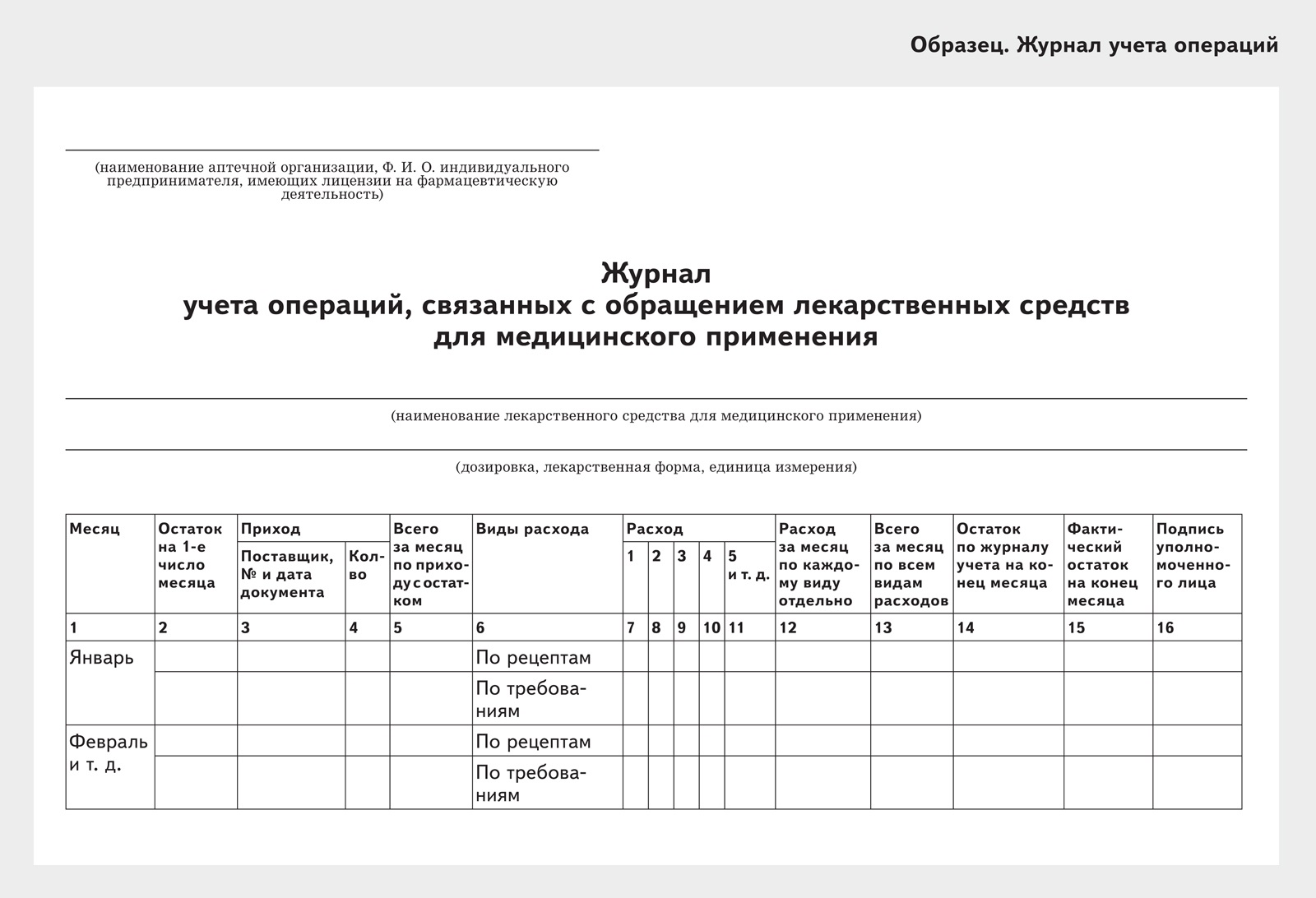The image size is (1316, 898).
Task: Click the 'Фактический остаток на конец месяца' header
Action: click(x=1107, y=564)
